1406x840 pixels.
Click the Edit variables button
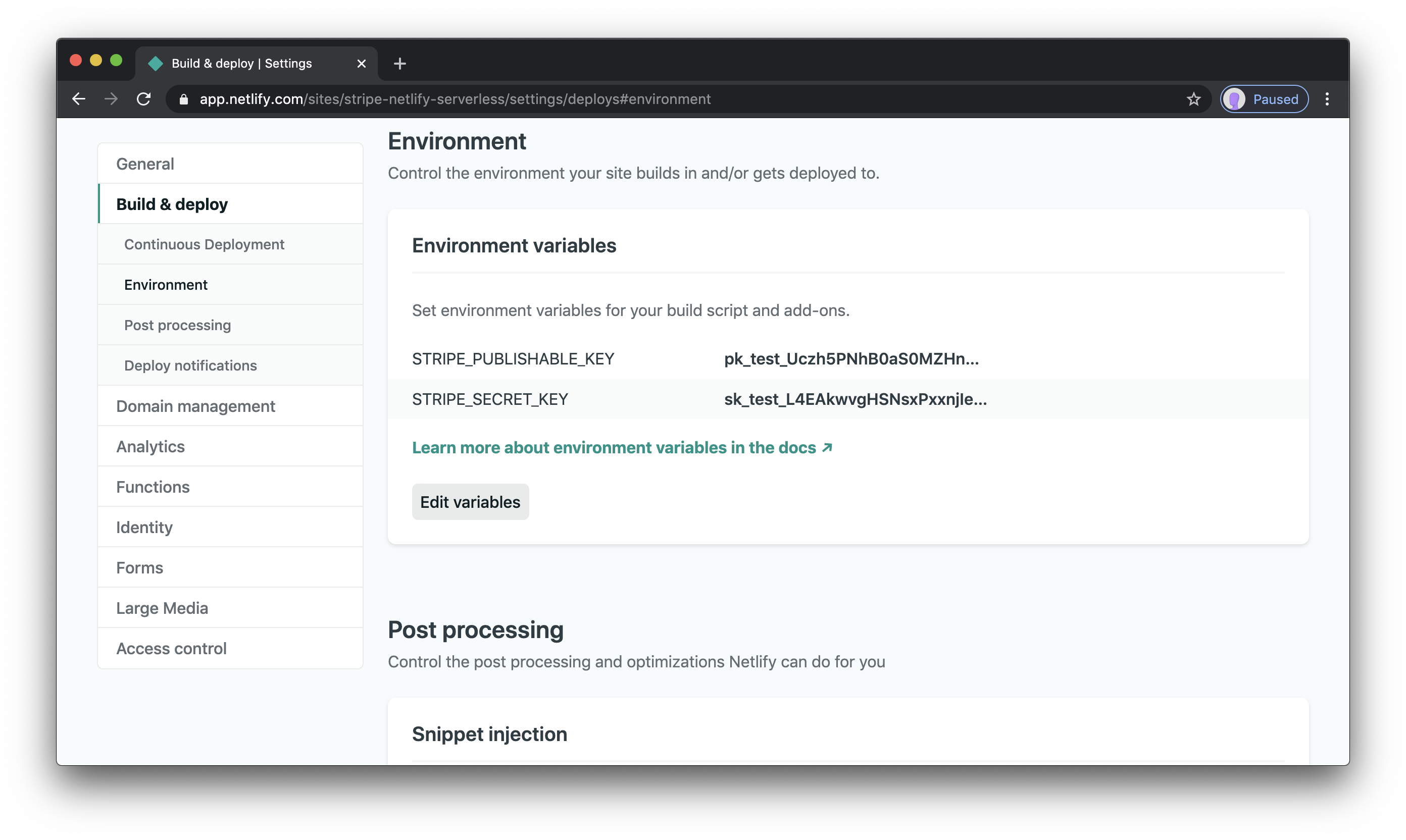point(470,501)
